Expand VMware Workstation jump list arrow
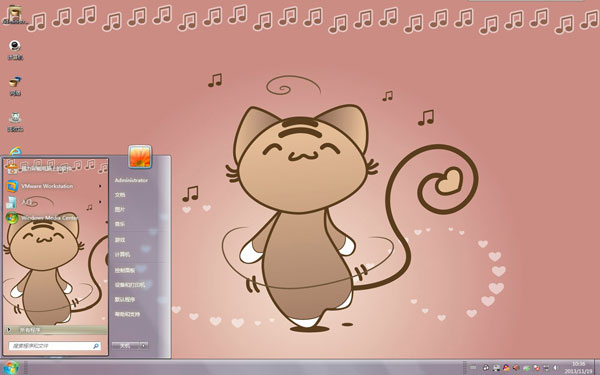 point(100,186)
